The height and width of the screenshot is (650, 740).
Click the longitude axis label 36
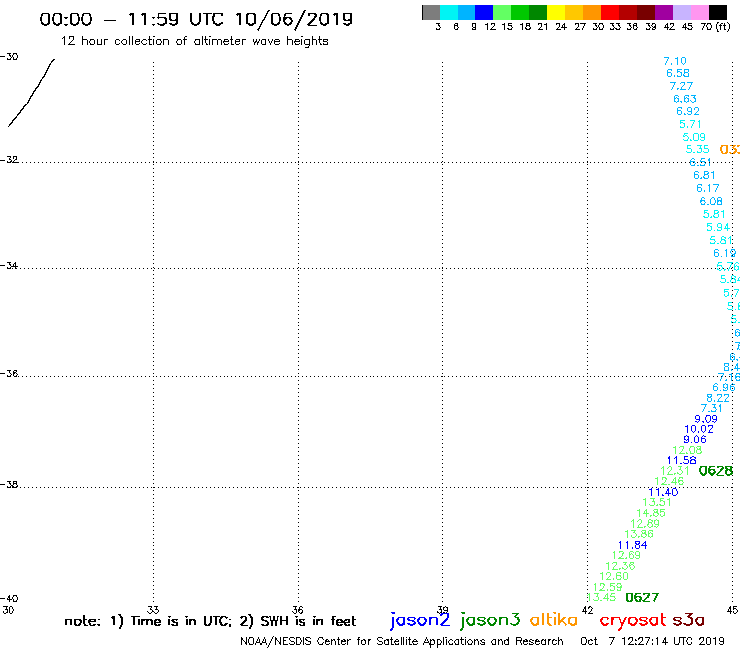297,610
